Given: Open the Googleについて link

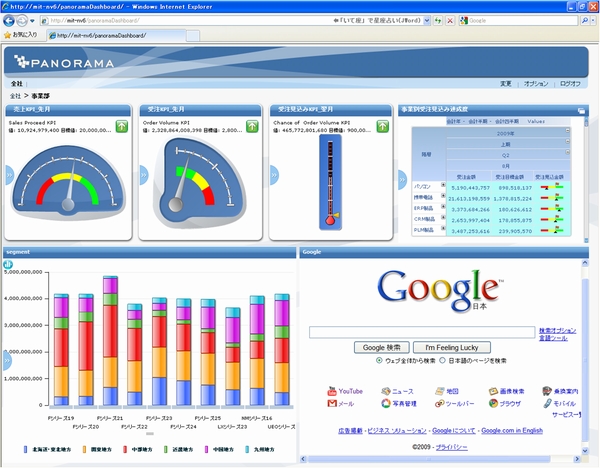Looking at the screenshot, I should [x=453, y=430].
